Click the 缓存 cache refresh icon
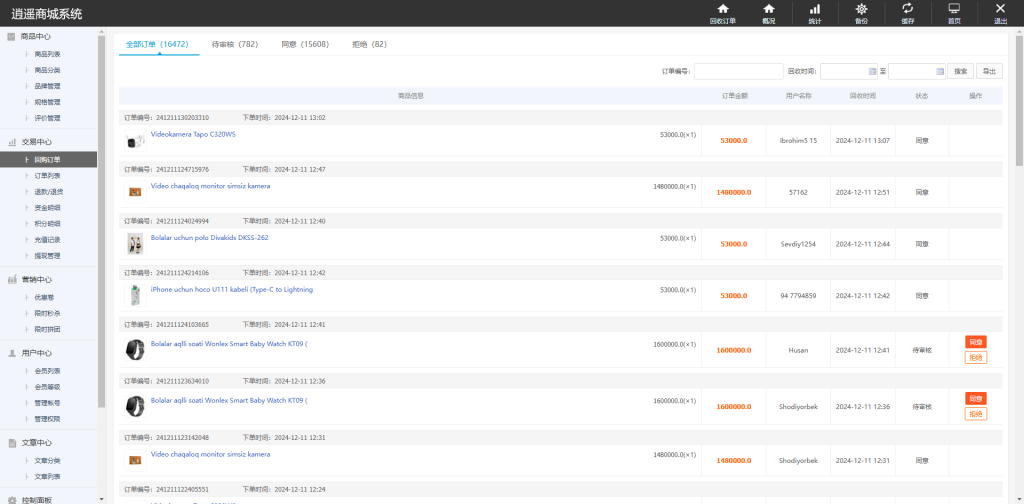Screen dimensions: 1024x504 point(907,9)
